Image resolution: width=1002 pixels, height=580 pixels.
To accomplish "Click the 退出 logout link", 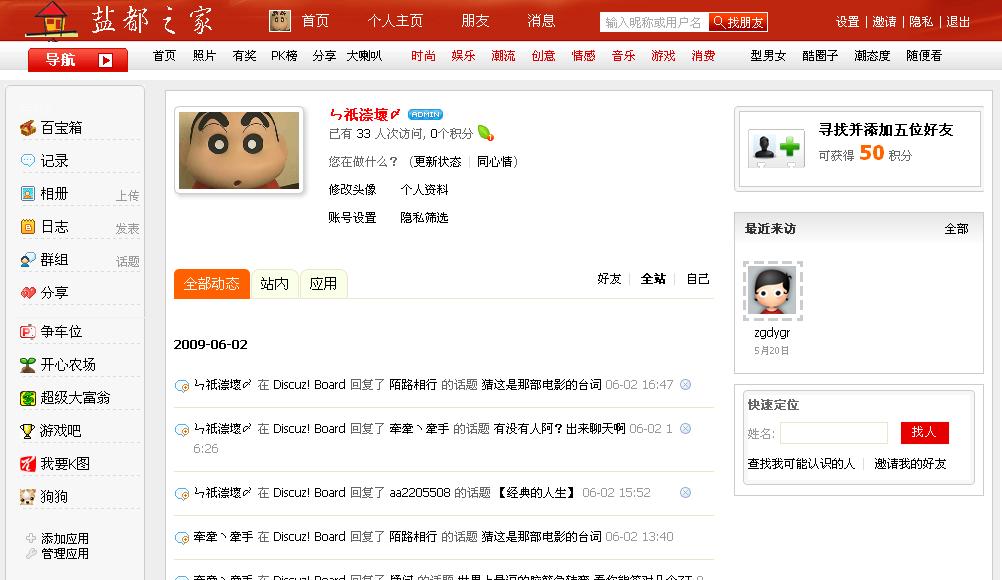I will [958, 22].
